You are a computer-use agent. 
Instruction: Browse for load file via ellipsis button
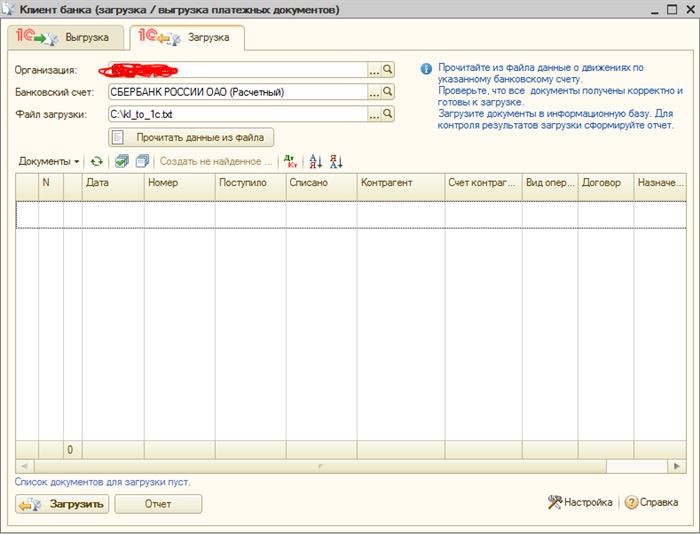point(374,114)
